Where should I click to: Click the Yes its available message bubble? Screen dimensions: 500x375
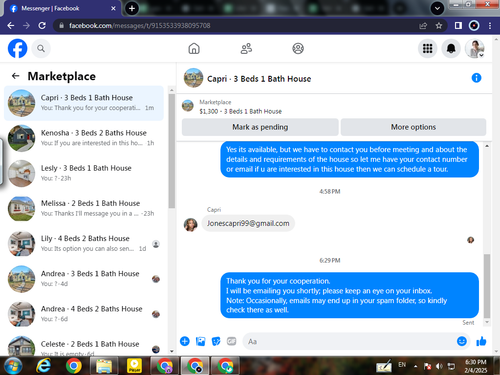tap(349, 159)
